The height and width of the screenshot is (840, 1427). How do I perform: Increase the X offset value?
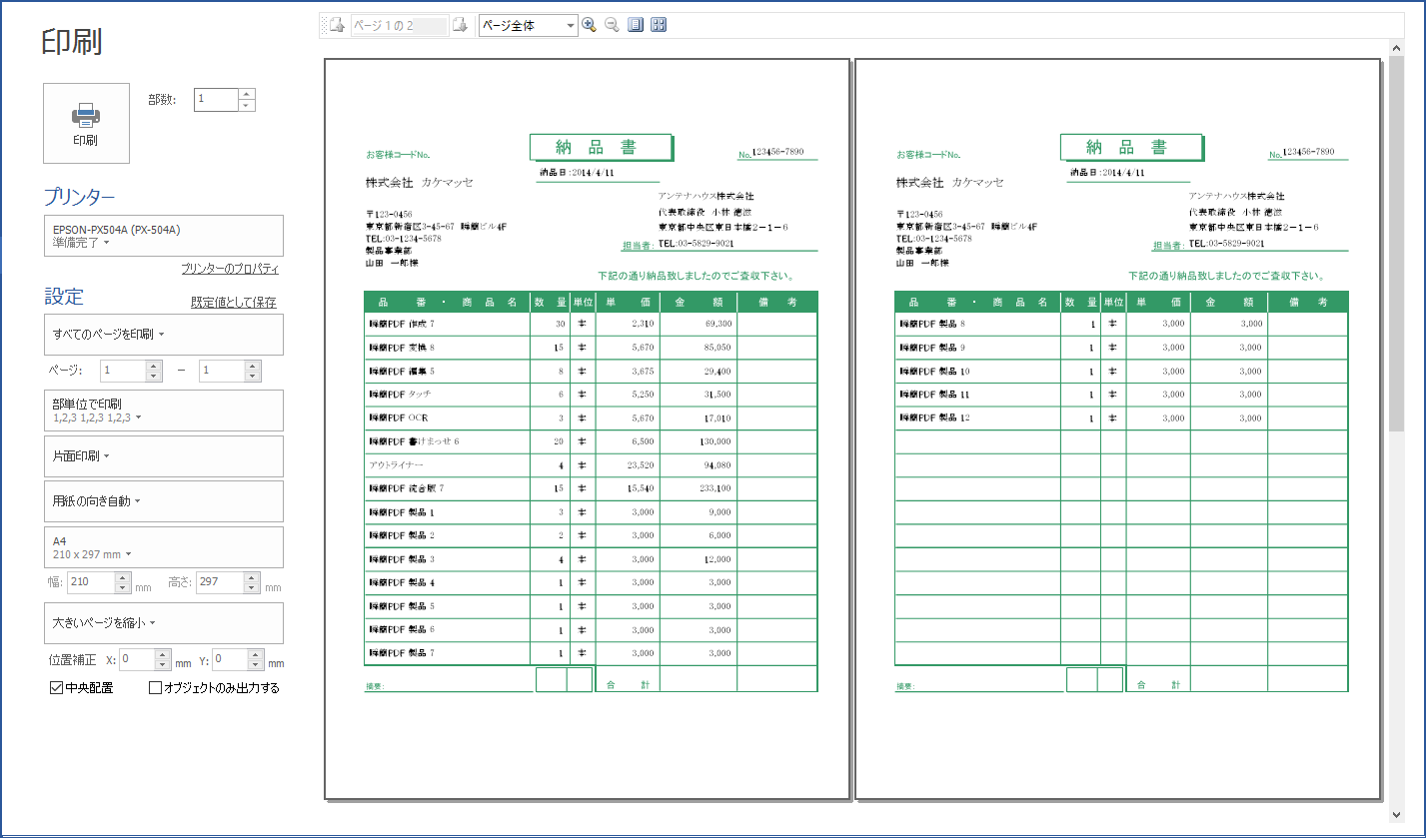(163, 655)
